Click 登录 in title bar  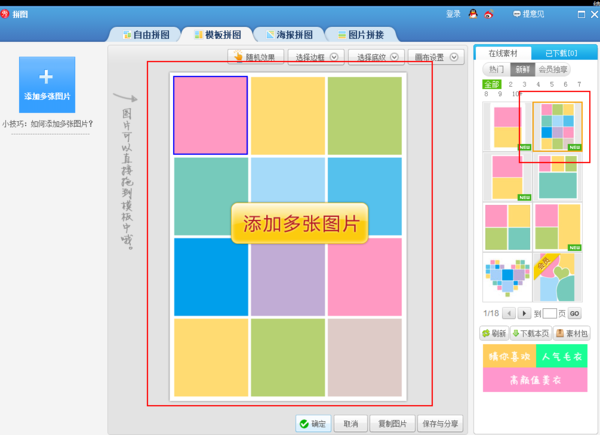point(453,15)
